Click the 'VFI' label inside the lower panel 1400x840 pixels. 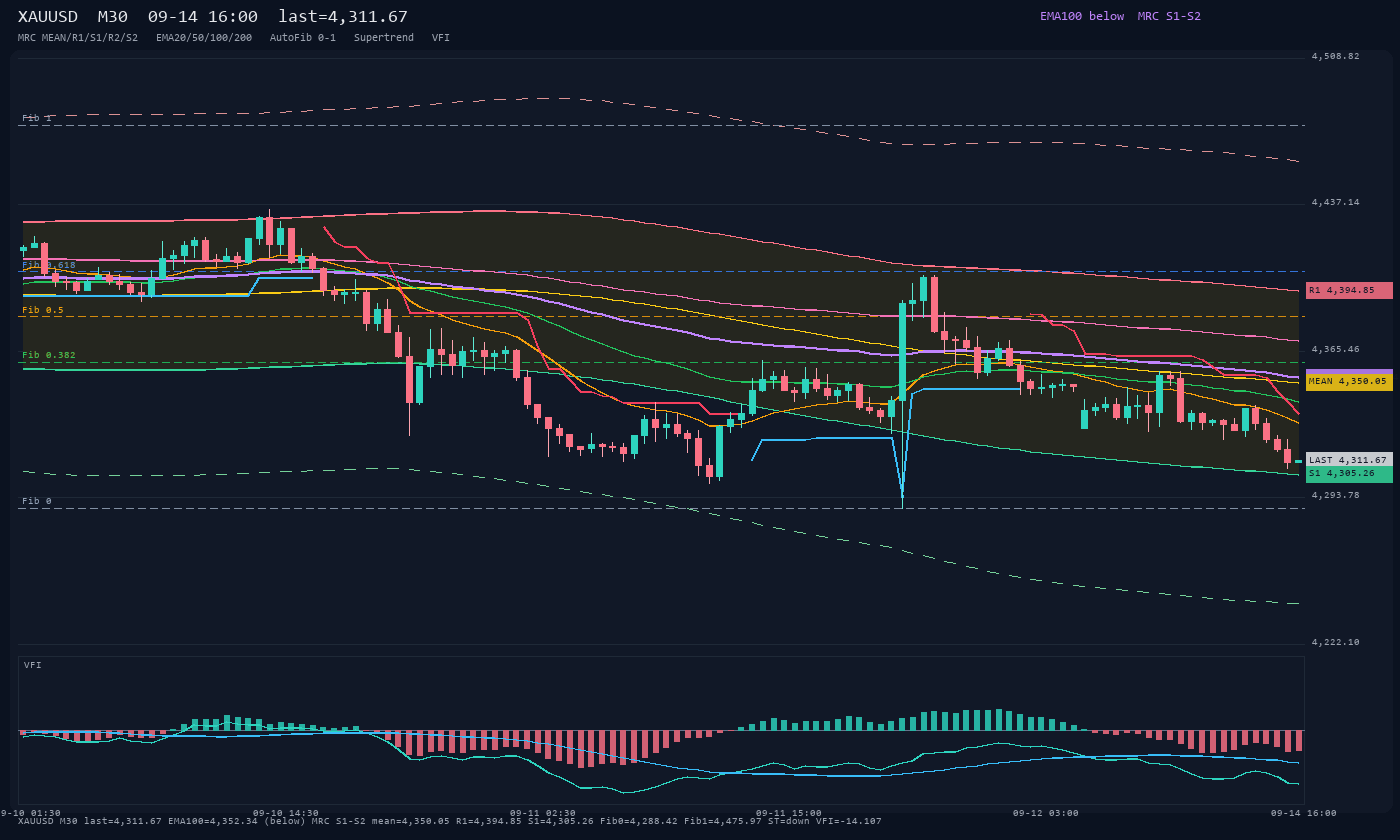coord(33,665)
